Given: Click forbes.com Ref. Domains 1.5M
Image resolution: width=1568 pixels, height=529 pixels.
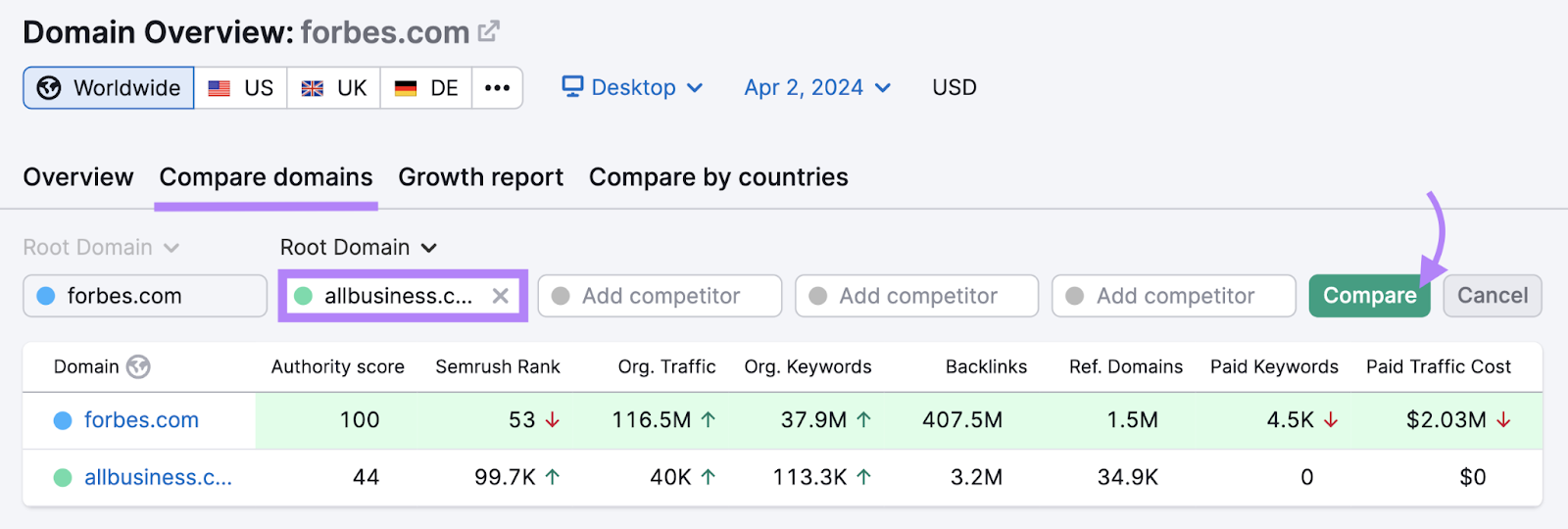Looking at the screenshot, I should 1132,420.
